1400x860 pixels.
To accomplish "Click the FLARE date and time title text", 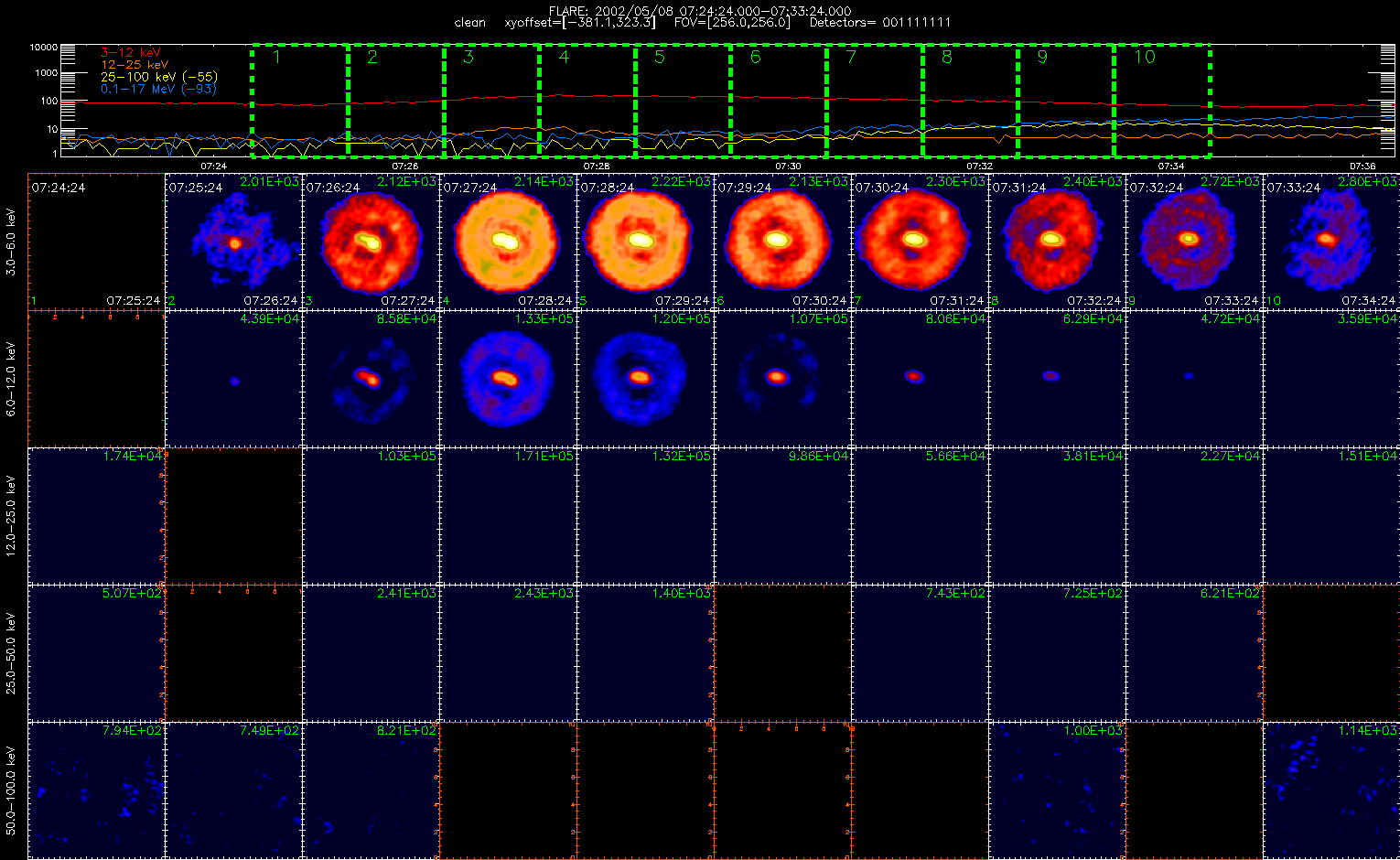I will tap(700, 11).
